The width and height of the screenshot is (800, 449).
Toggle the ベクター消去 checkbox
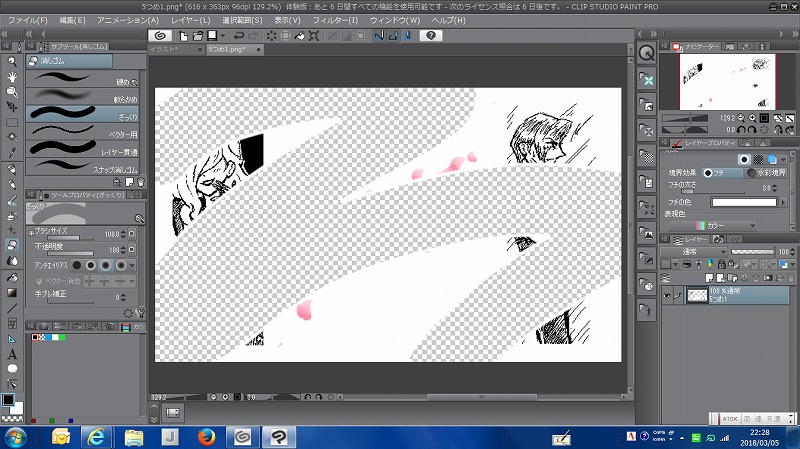39,281
